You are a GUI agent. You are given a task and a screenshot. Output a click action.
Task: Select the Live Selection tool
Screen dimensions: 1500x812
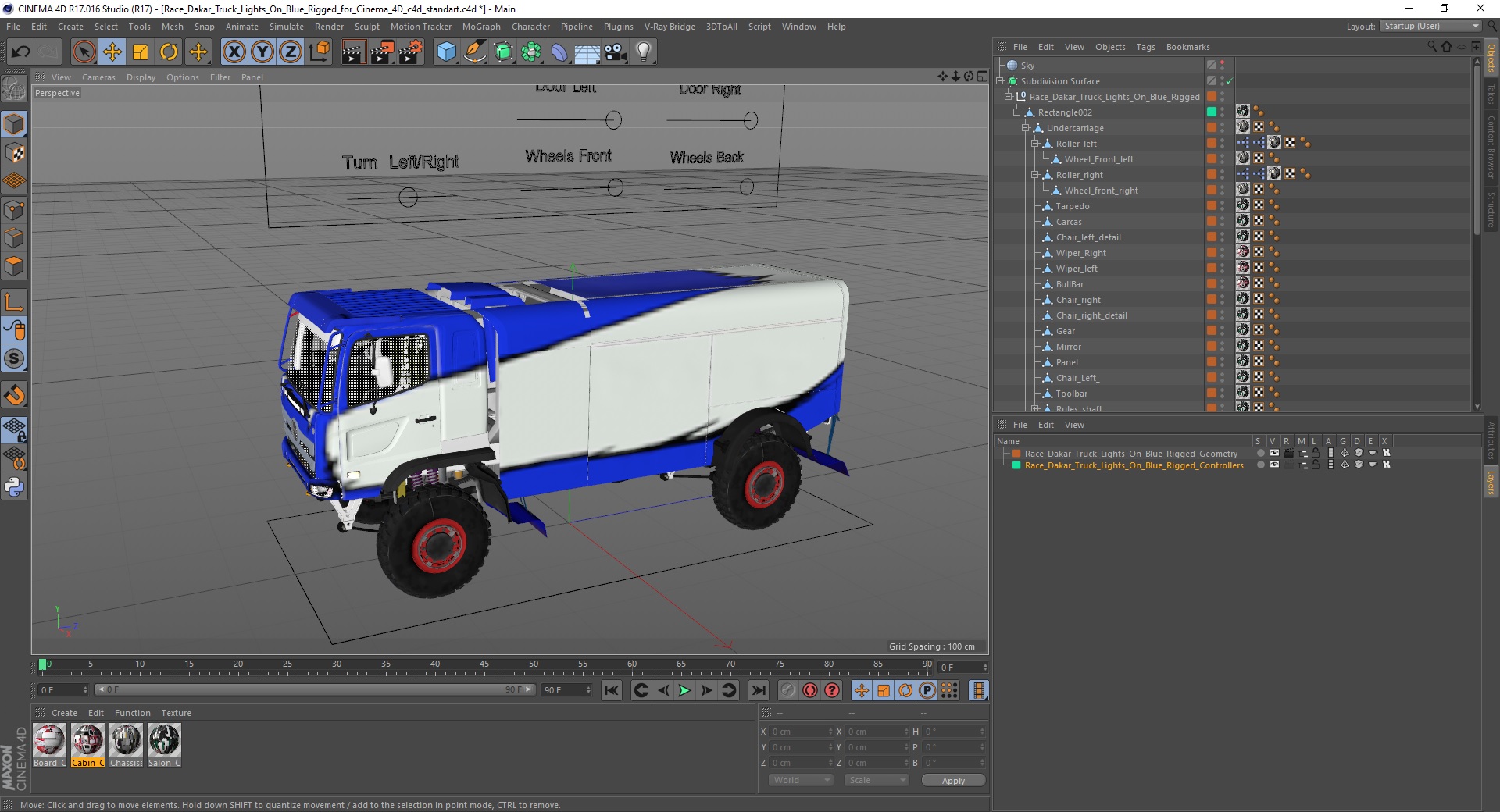[84, 52]
